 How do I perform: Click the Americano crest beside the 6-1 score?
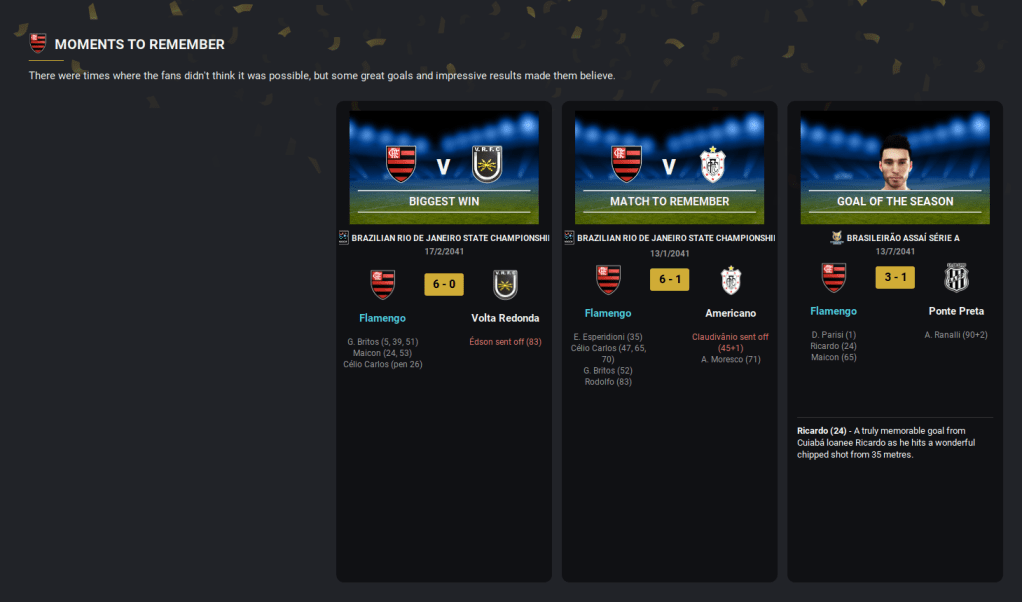click(731, 280)
